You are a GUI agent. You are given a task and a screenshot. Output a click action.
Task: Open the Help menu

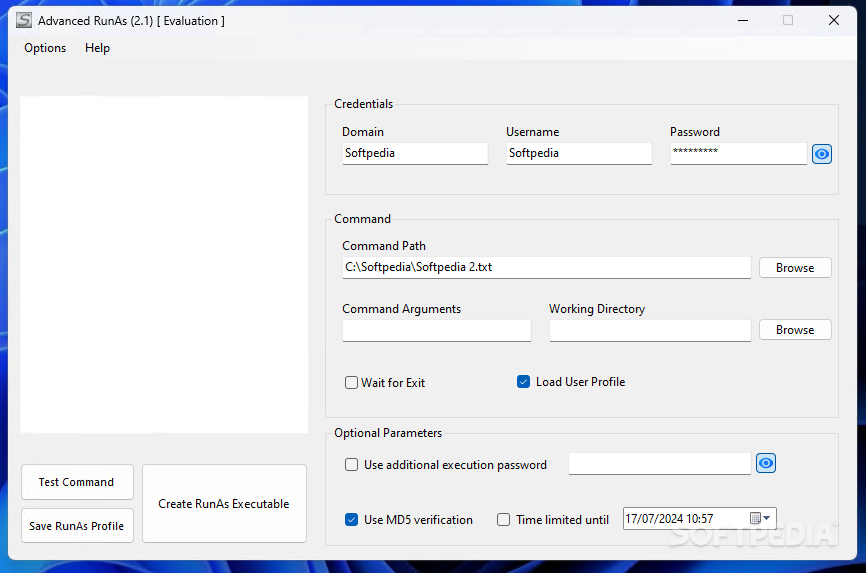pyautogui.click(x=97, y=48)
